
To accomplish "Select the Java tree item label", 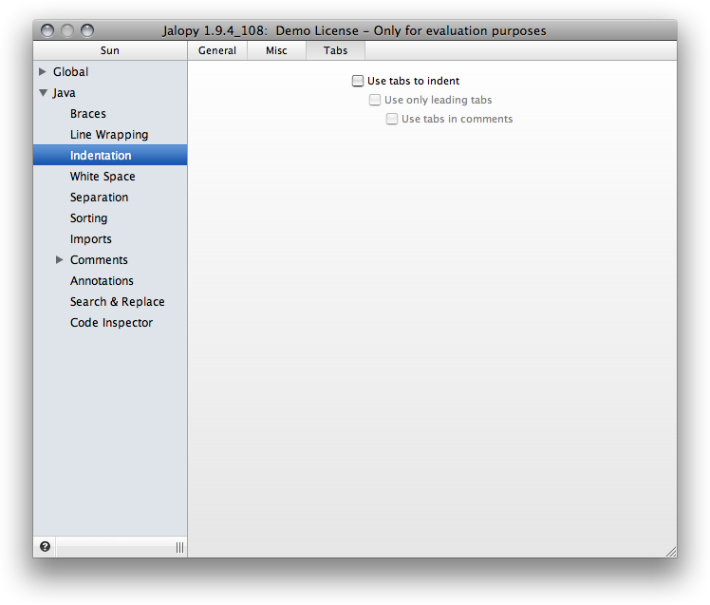I will tap(64, 93).
